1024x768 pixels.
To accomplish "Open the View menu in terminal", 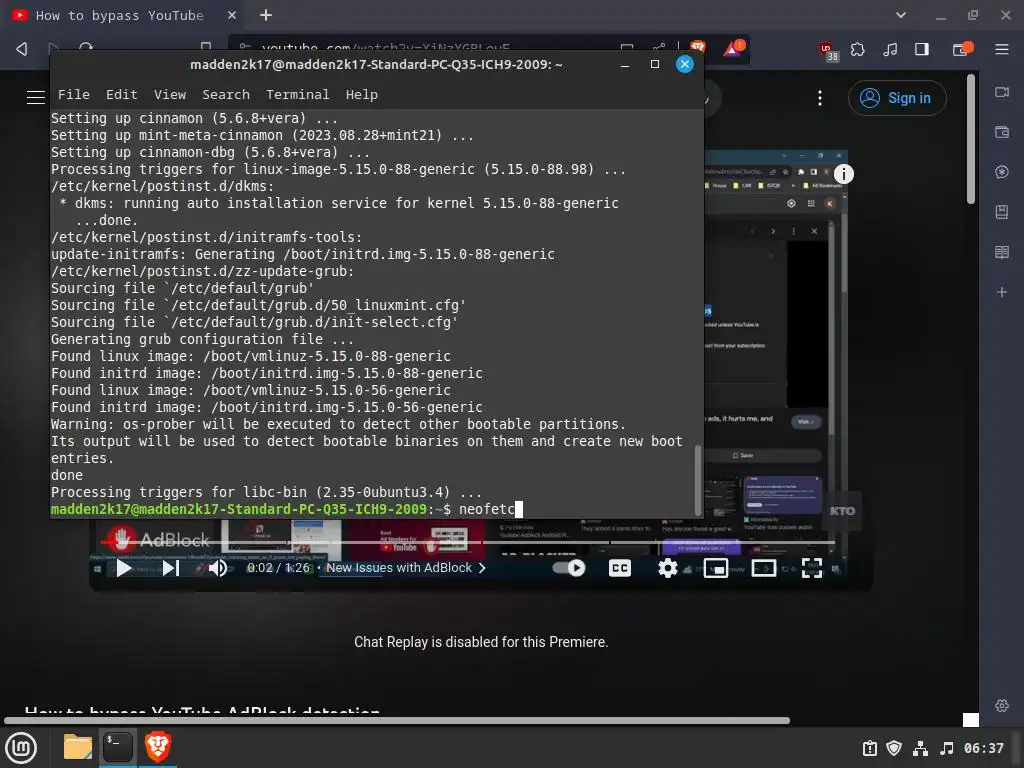I will pyautogui.click(x=170, y=95).
